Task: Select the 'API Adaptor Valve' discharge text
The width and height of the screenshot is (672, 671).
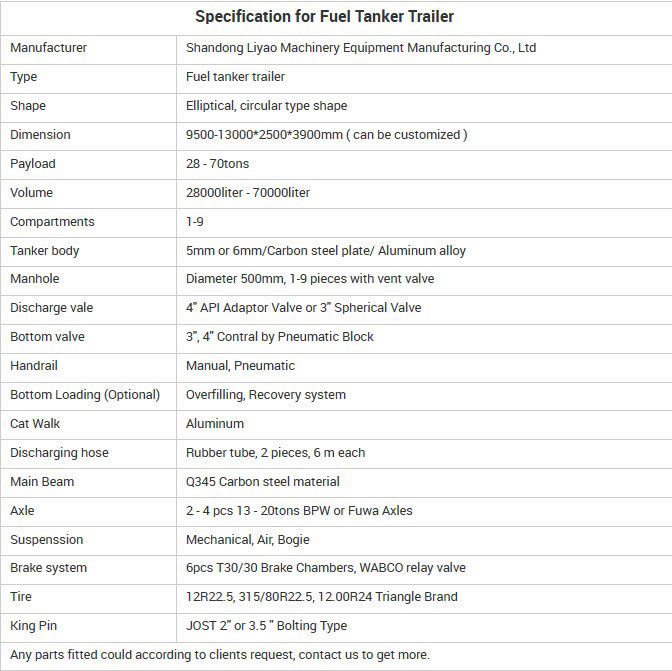Action: tap(251, 308)
